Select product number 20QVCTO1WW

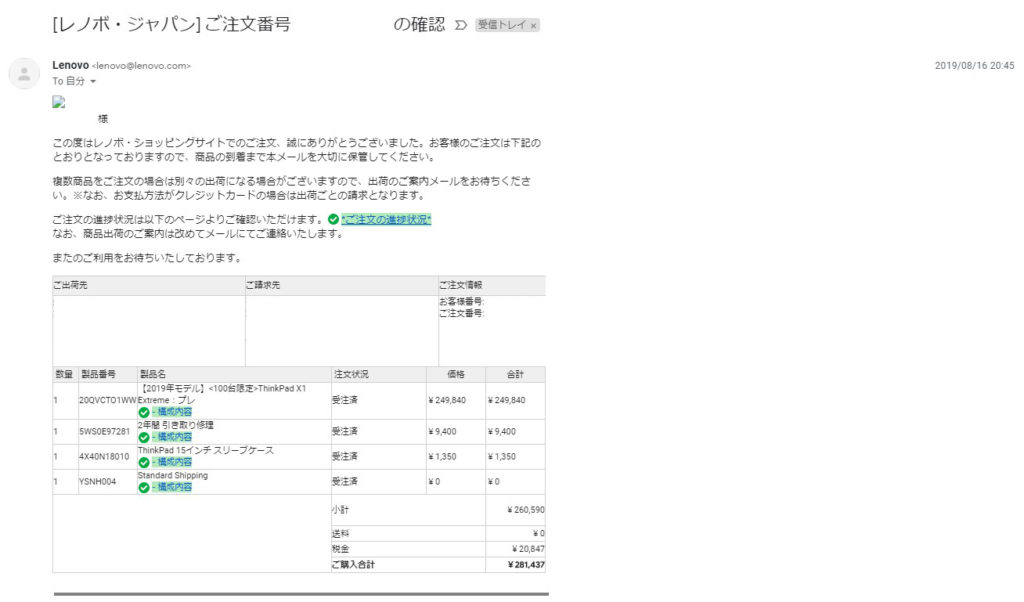[x=108, y=400]
